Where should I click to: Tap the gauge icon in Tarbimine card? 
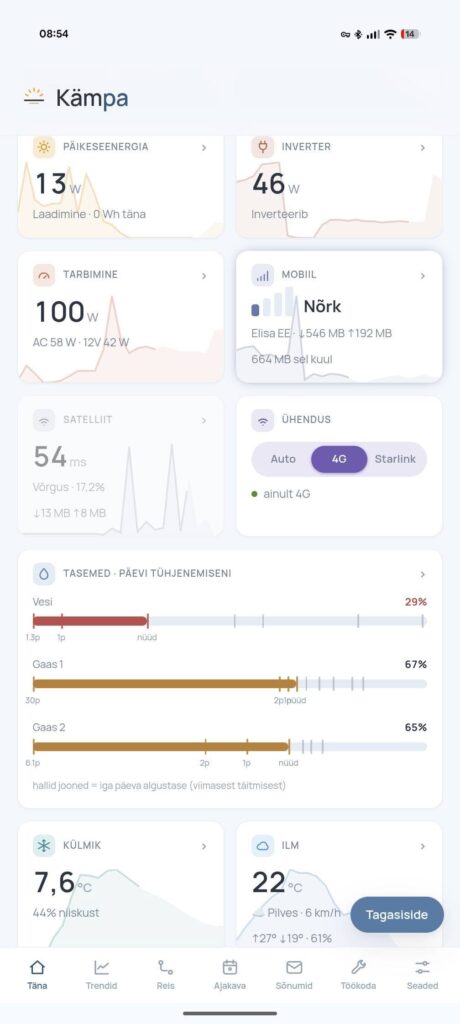click(x=44, y=275)
